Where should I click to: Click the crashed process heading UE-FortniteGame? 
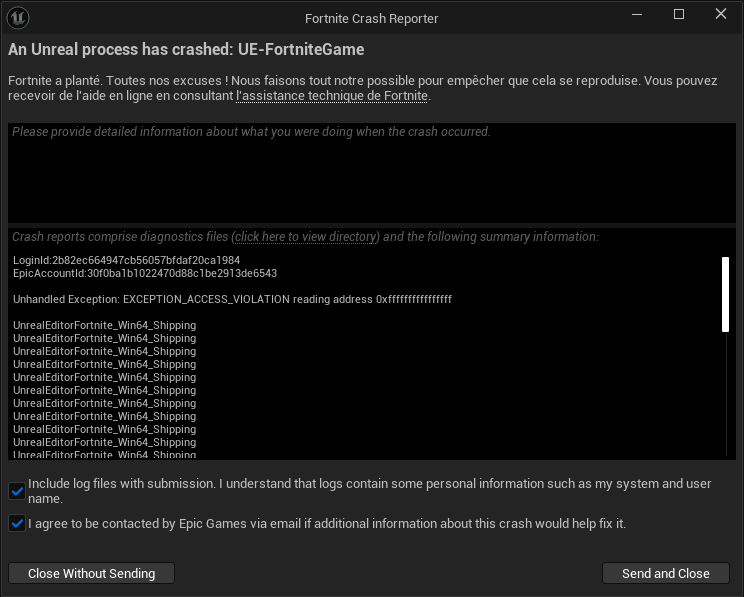tap(186, 49)
